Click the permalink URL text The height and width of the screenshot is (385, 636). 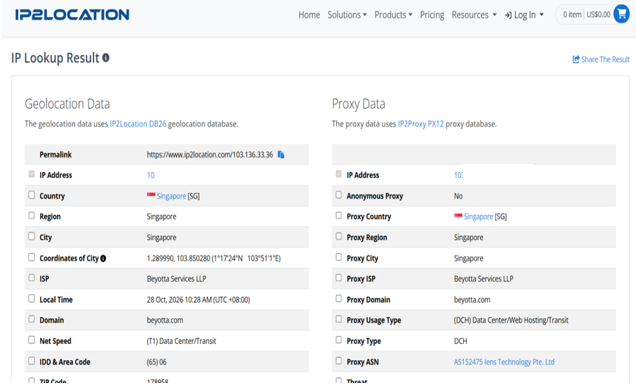point(210,155)
